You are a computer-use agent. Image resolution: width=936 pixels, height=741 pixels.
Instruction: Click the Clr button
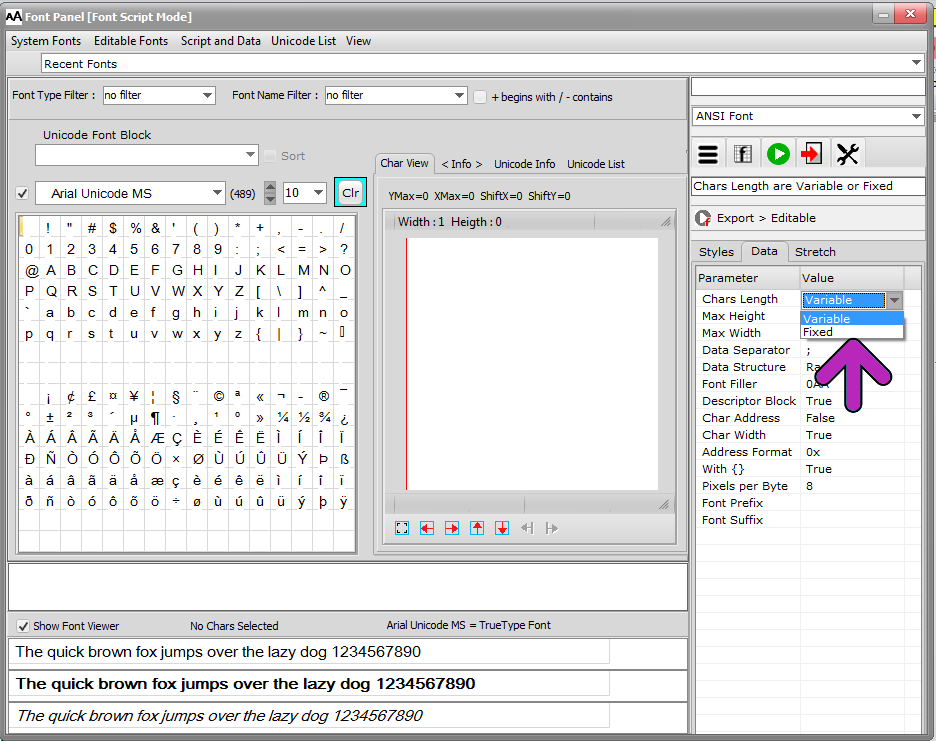(350, 193)
